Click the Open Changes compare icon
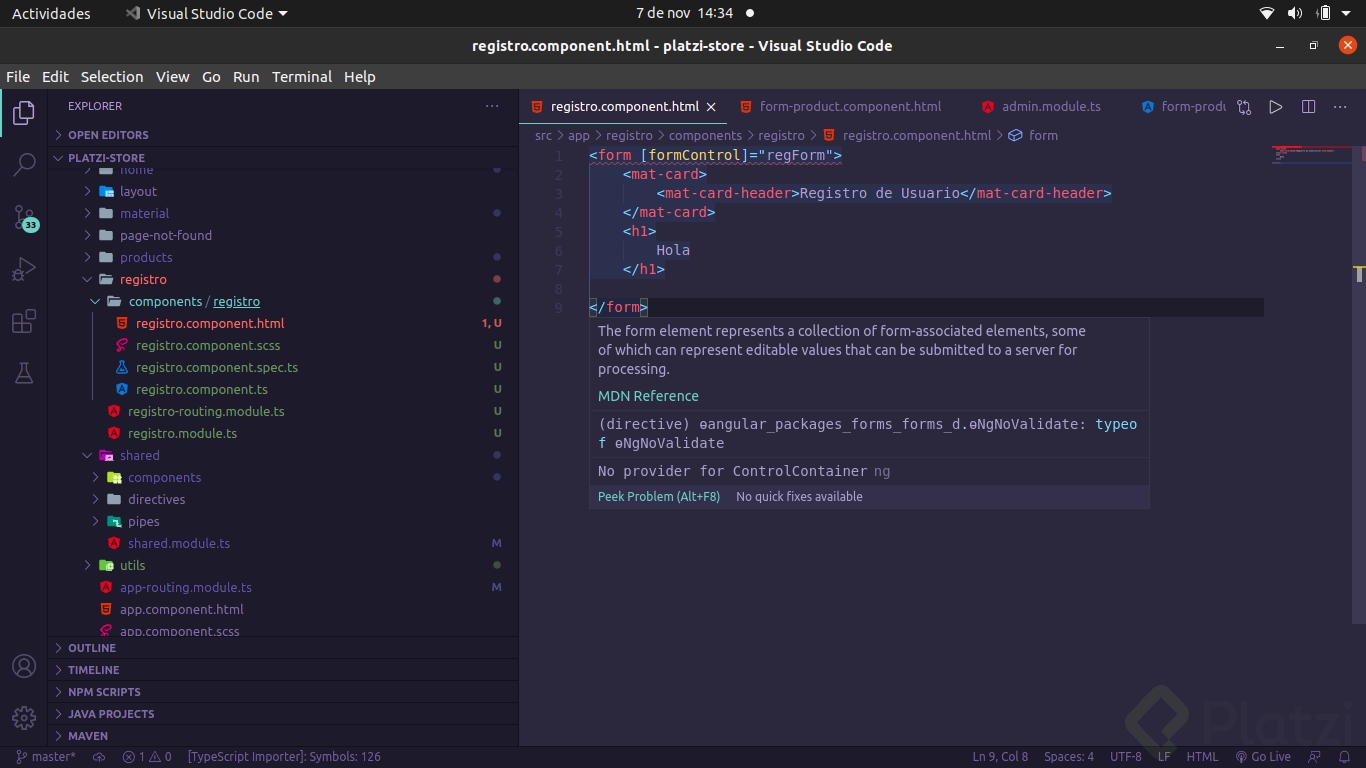Viewport: 1366px width, 768px height. (1244, 107)
